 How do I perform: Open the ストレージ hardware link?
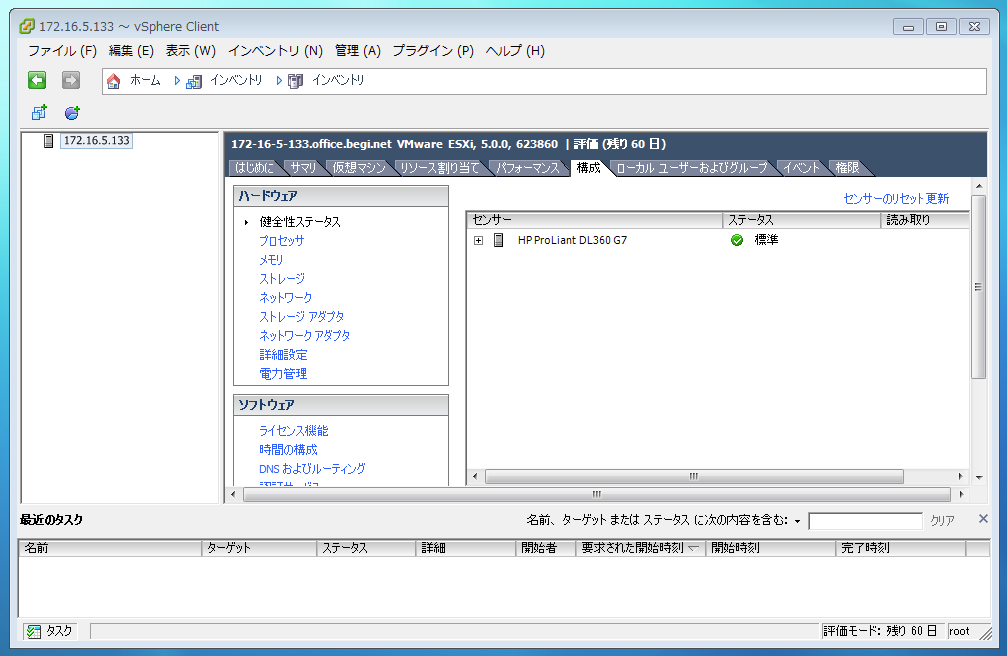pos(282,279)
